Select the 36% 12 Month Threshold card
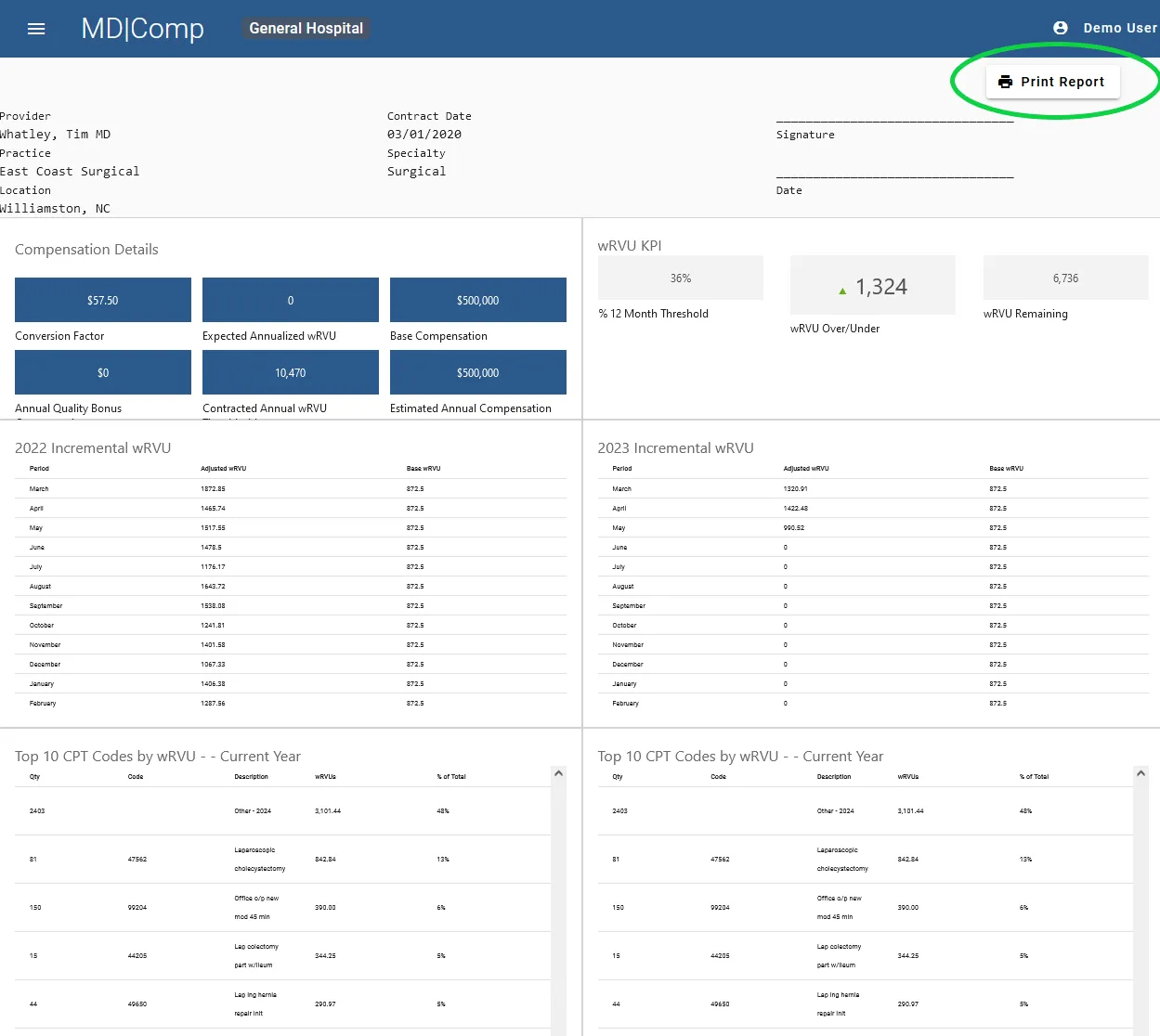 pyautogui.click(x=681, y=278)
